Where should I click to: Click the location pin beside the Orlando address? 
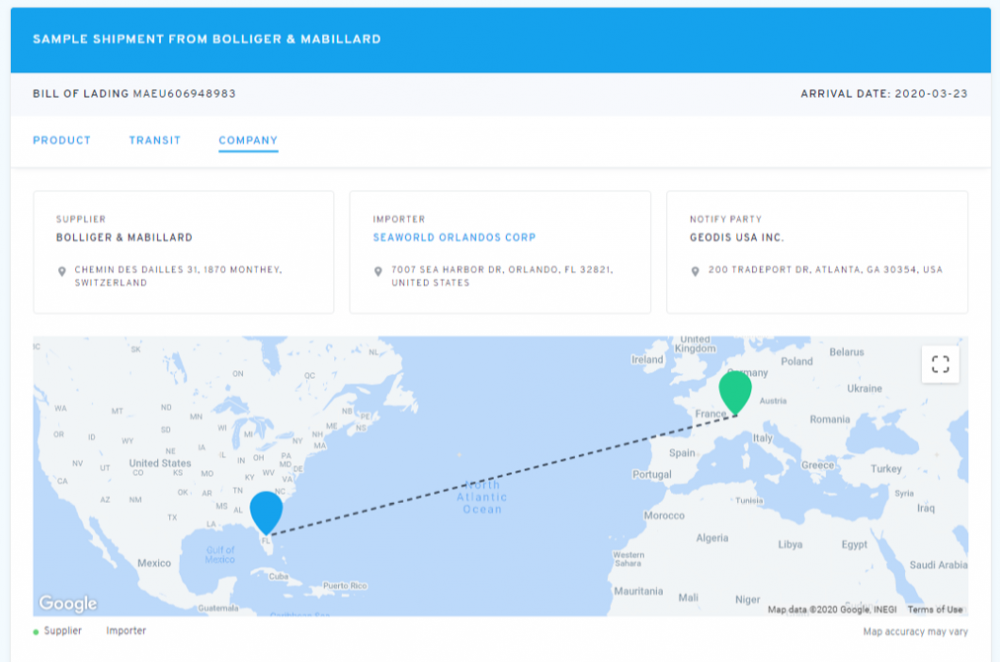(x=378, y=271)
